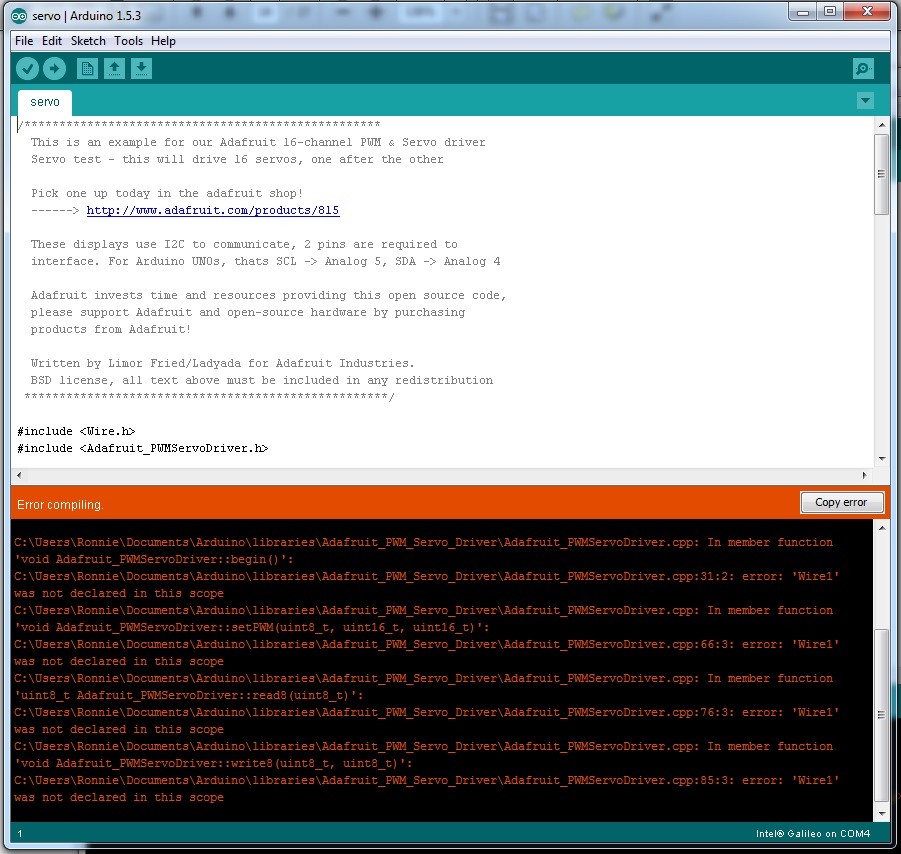Click the 'BSD license' comment line

tap(261, 380)
